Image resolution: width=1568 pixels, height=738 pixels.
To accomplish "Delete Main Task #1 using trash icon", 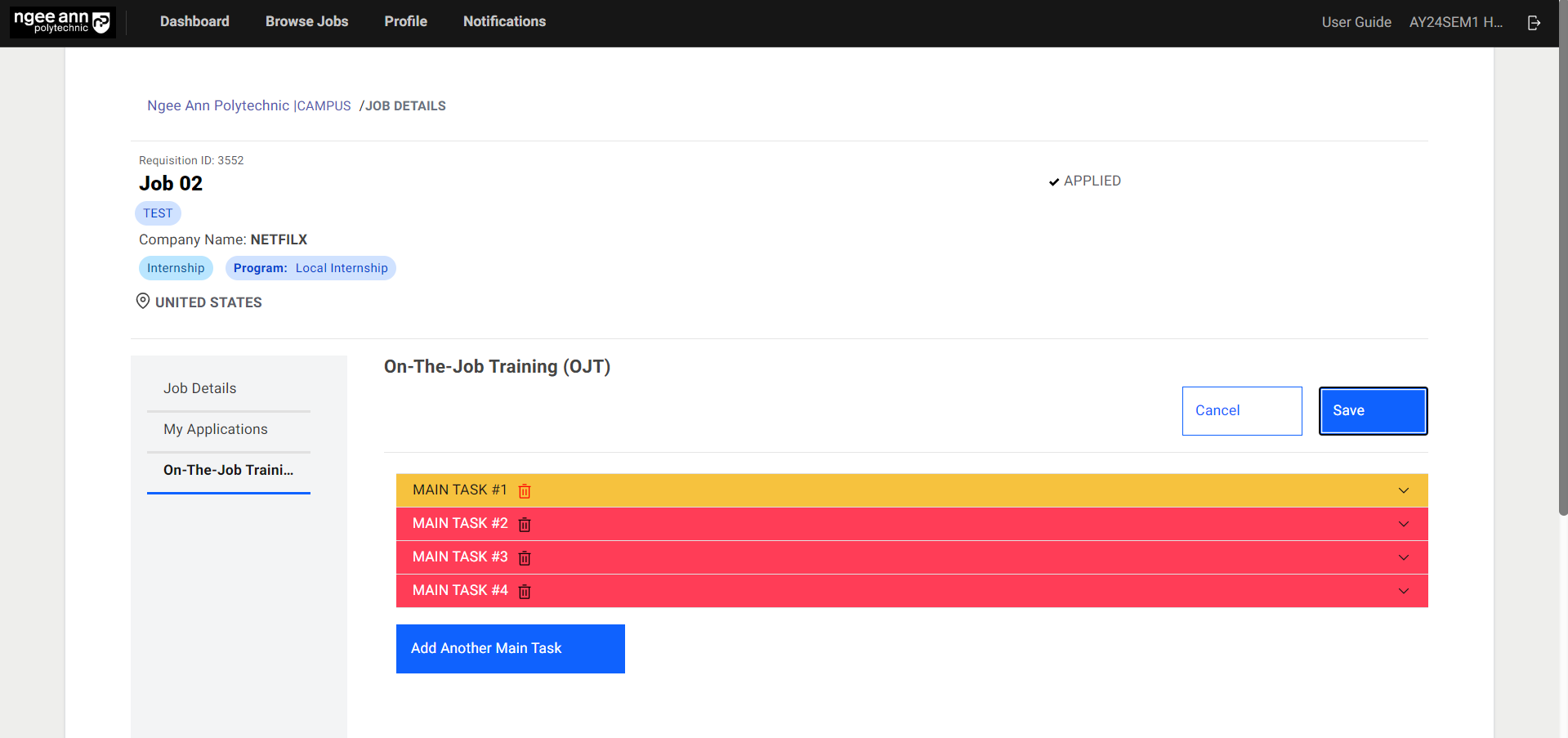I will pos(525,491).
